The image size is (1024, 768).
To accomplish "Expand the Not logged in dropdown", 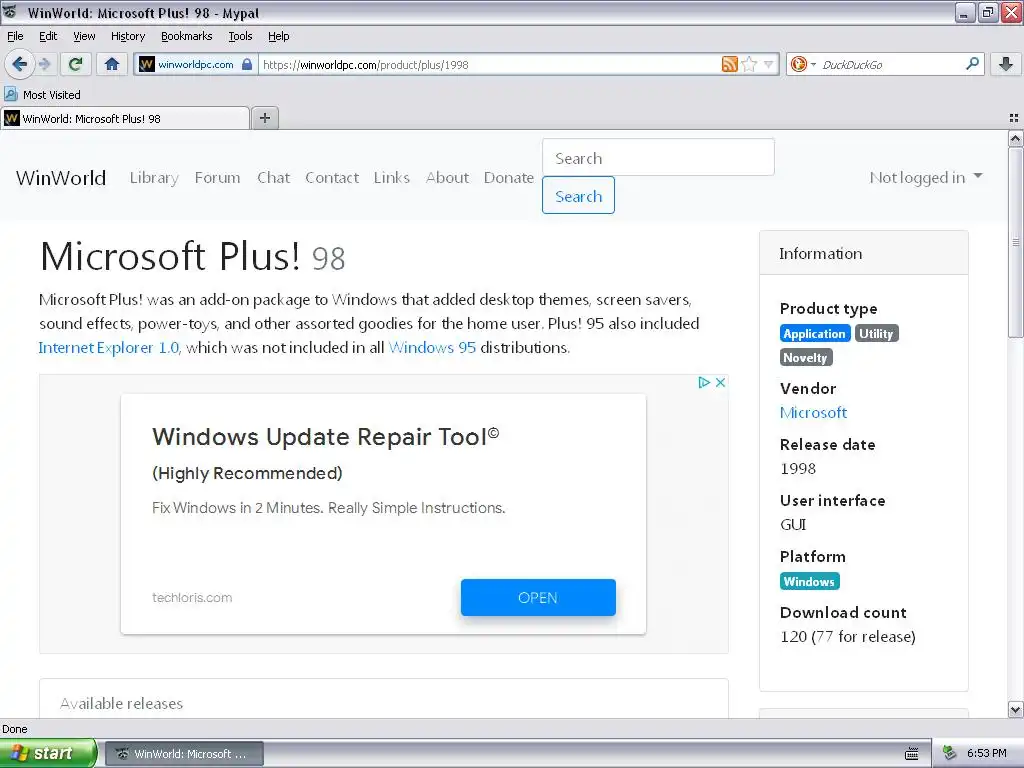I will click(x=925, y=178).
